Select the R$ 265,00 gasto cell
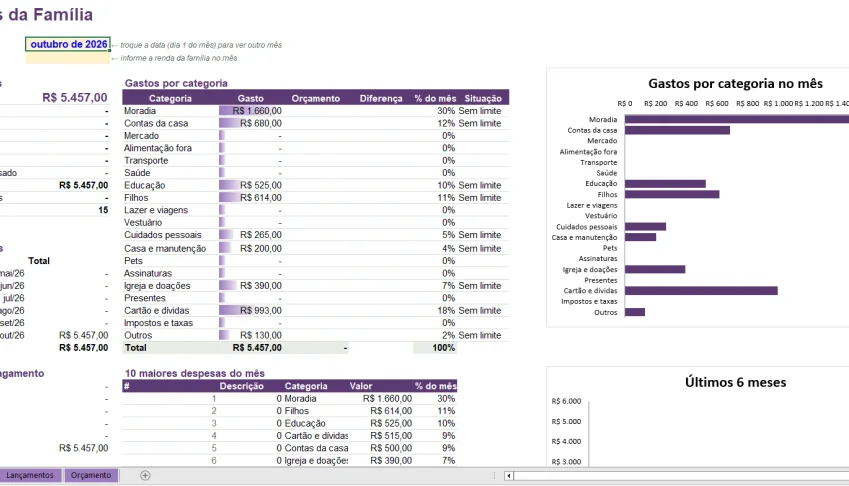 pyautogui.click(x=251, y=235)
